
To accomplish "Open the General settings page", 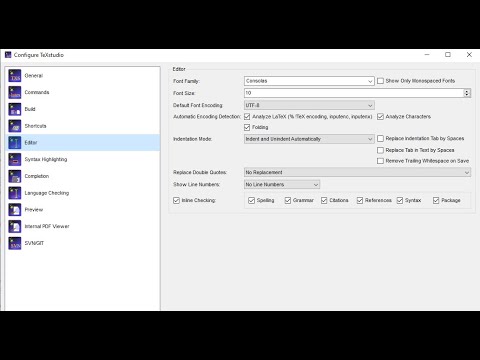I will (x=34, y=76).
